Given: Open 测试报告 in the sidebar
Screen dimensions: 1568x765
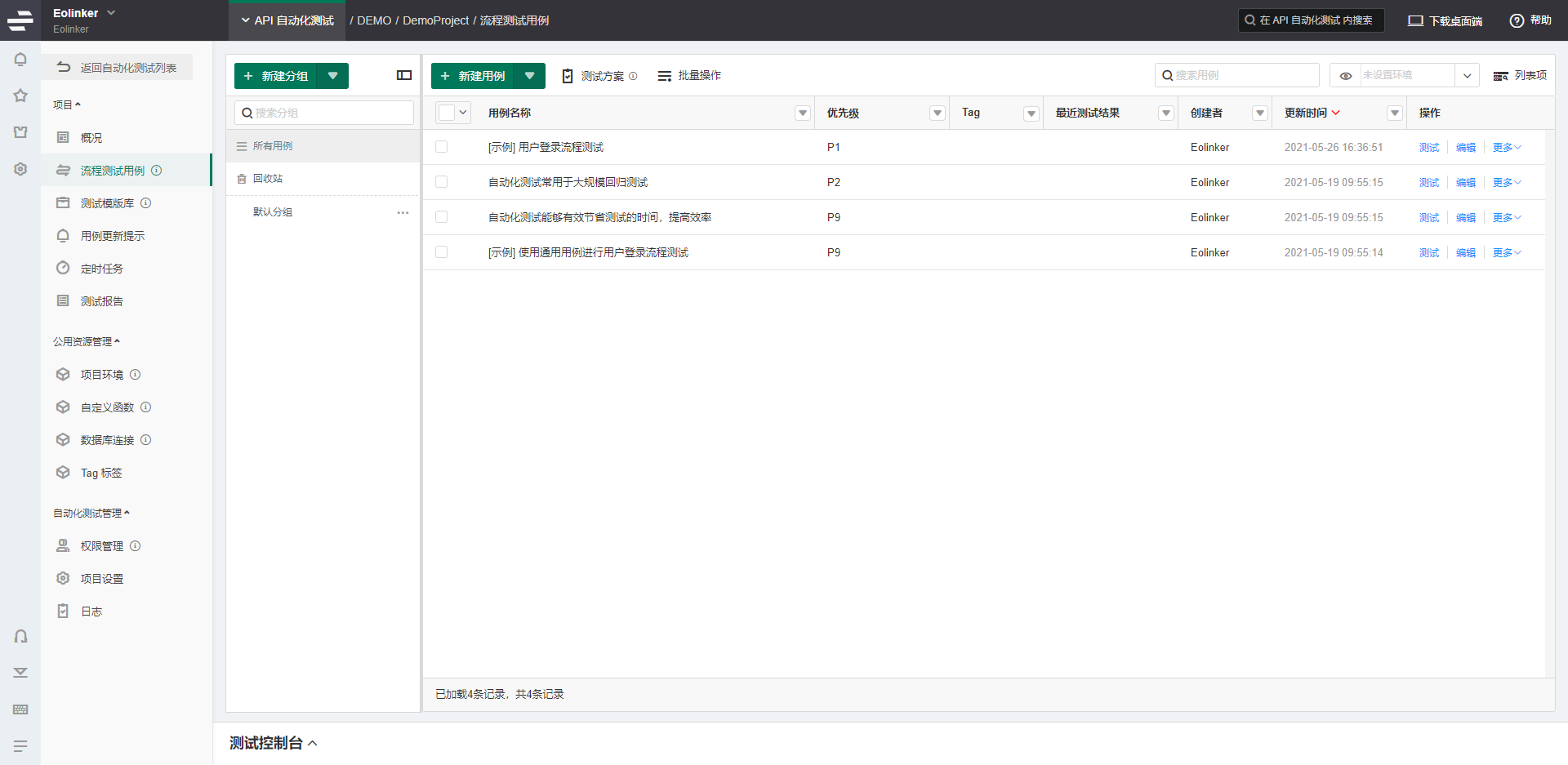Looking at the screenshot, I should coord(101,301).
